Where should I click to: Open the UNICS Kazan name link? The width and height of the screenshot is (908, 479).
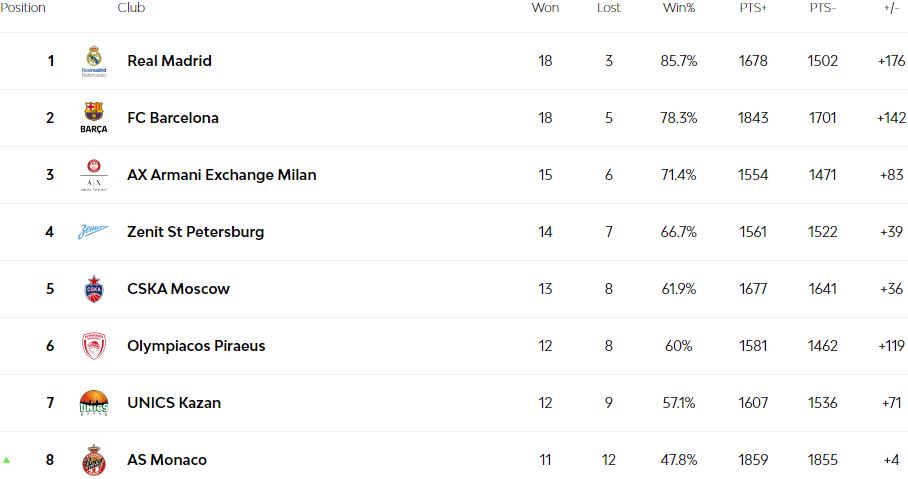(174, 403)
